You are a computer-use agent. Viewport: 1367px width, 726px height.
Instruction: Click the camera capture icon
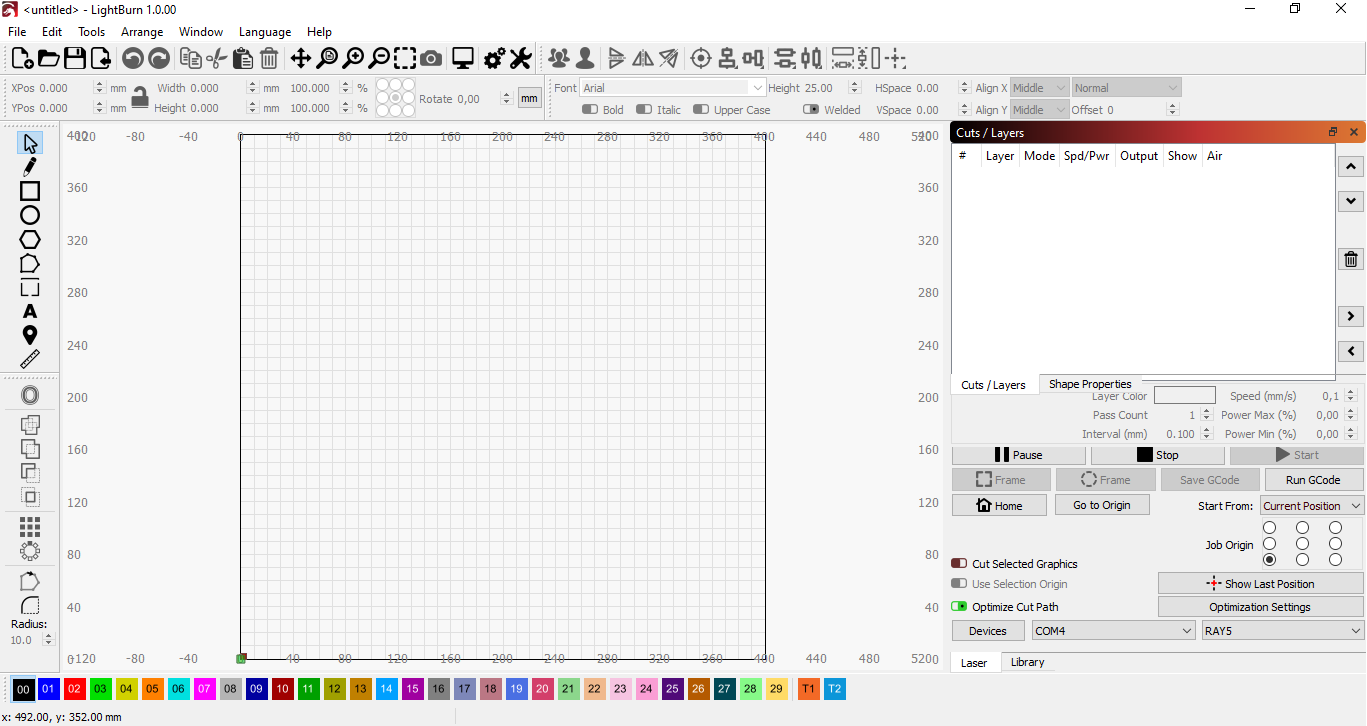pyautogui.click(x=431, y=58)
